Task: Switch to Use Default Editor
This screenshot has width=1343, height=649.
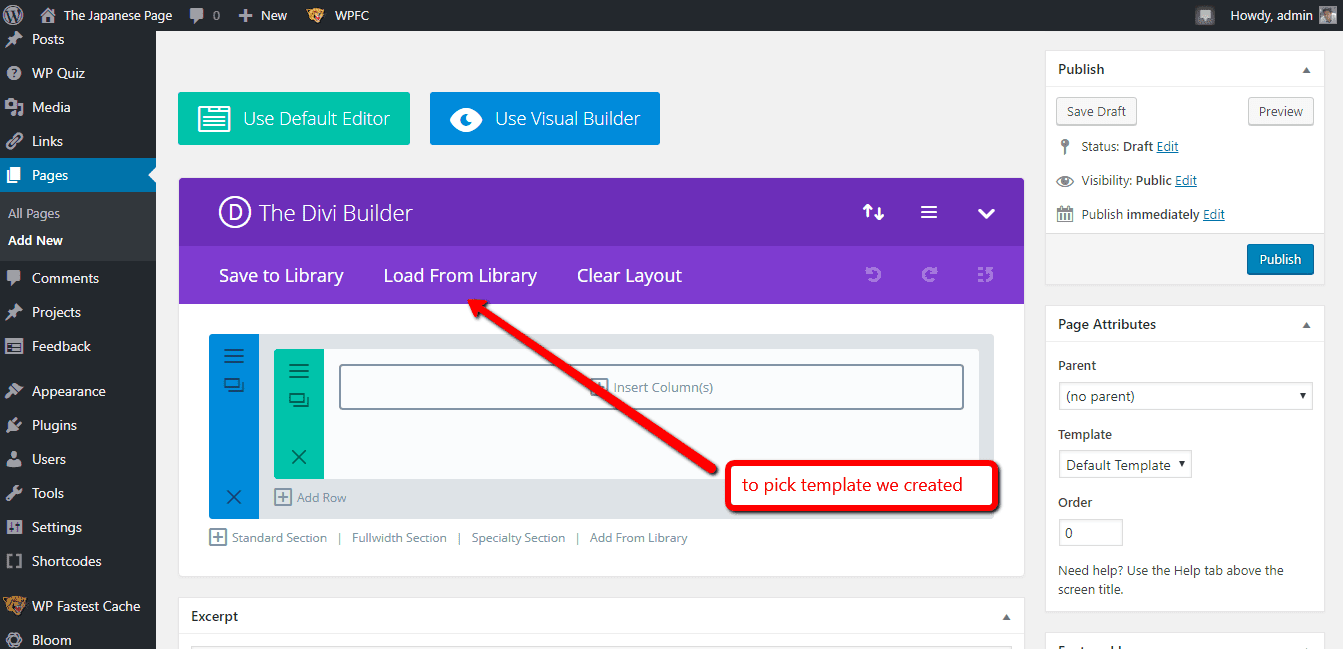Action: [294, 118]
